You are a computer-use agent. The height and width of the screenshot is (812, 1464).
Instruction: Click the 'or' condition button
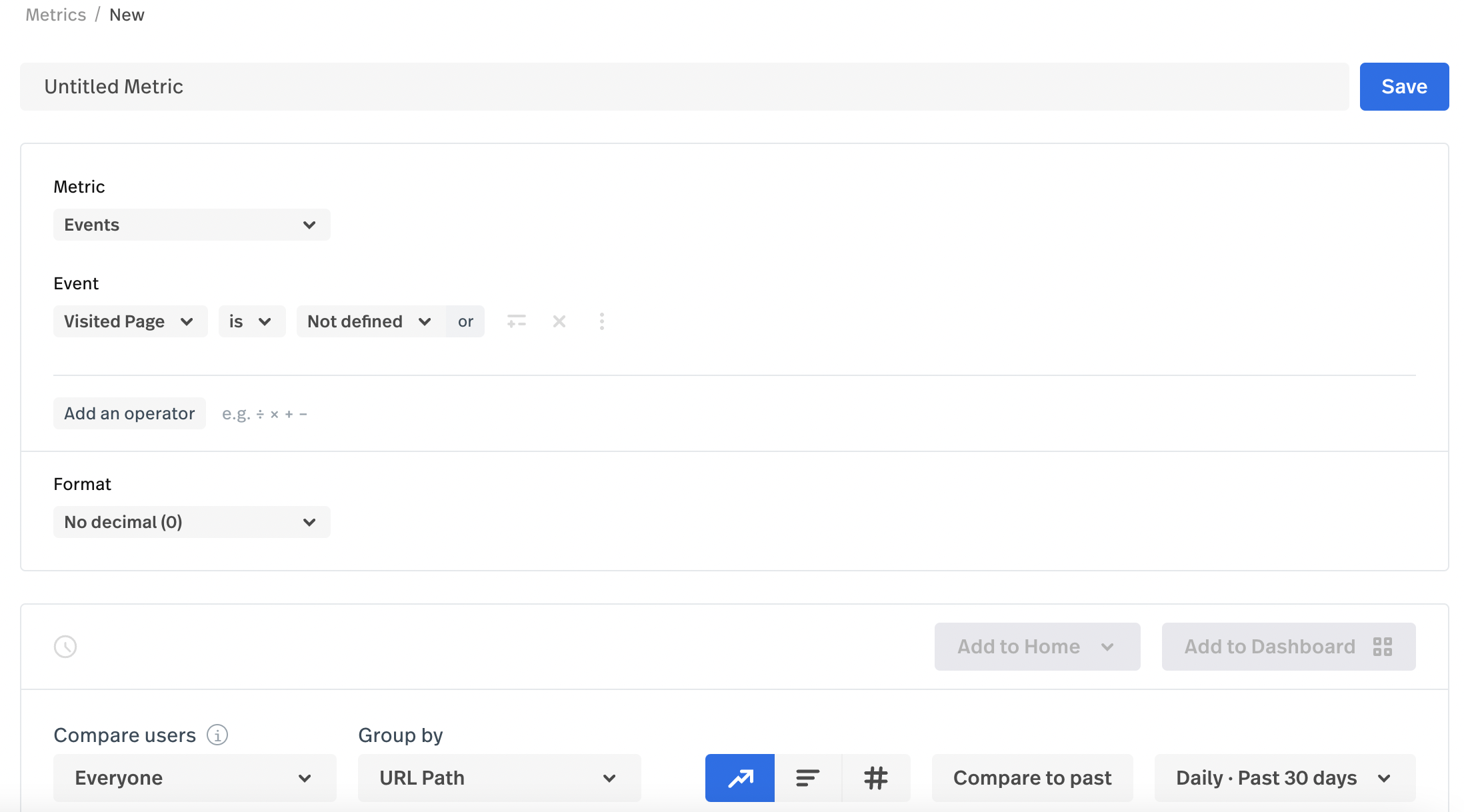pos(465,321)
